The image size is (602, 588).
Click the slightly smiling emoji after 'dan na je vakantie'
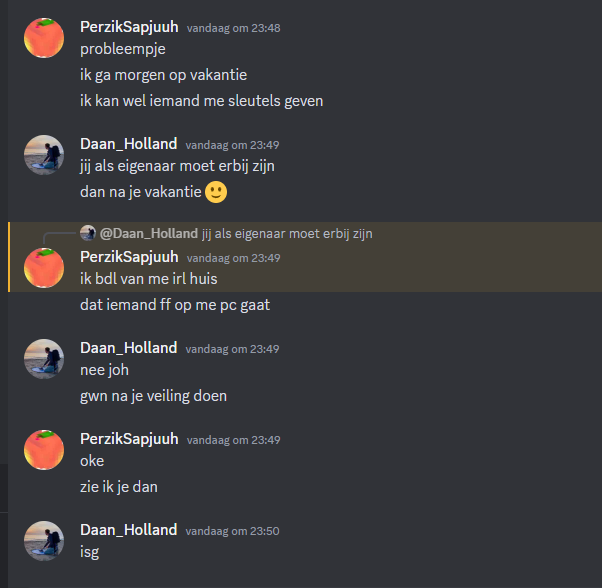(x=216, y=192)
